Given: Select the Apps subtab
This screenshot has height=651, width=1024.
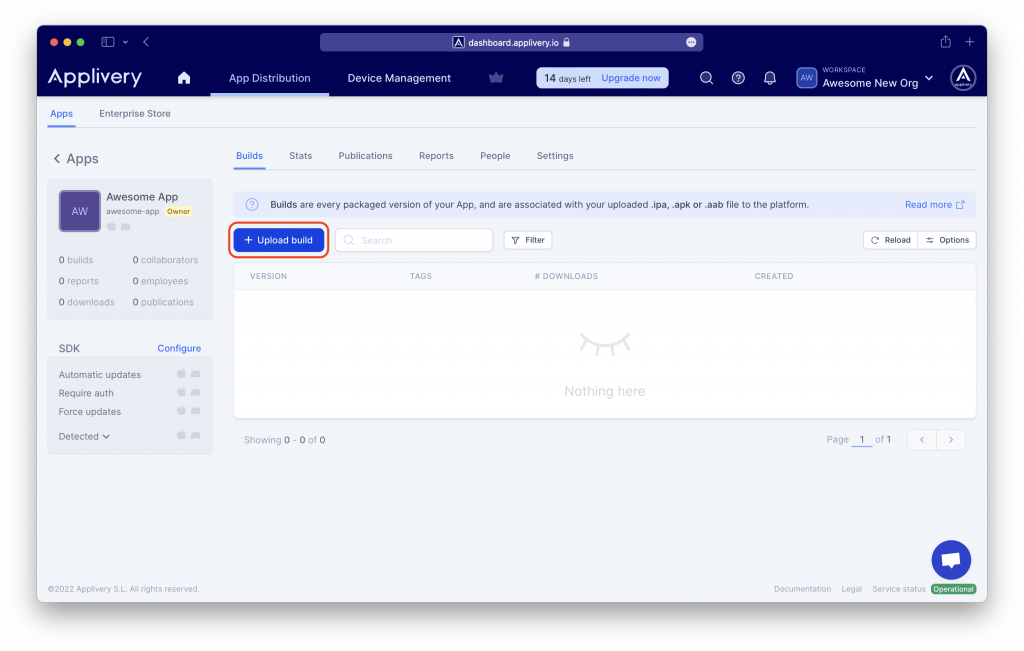Looking at the screenshot, I should [61, 114].
